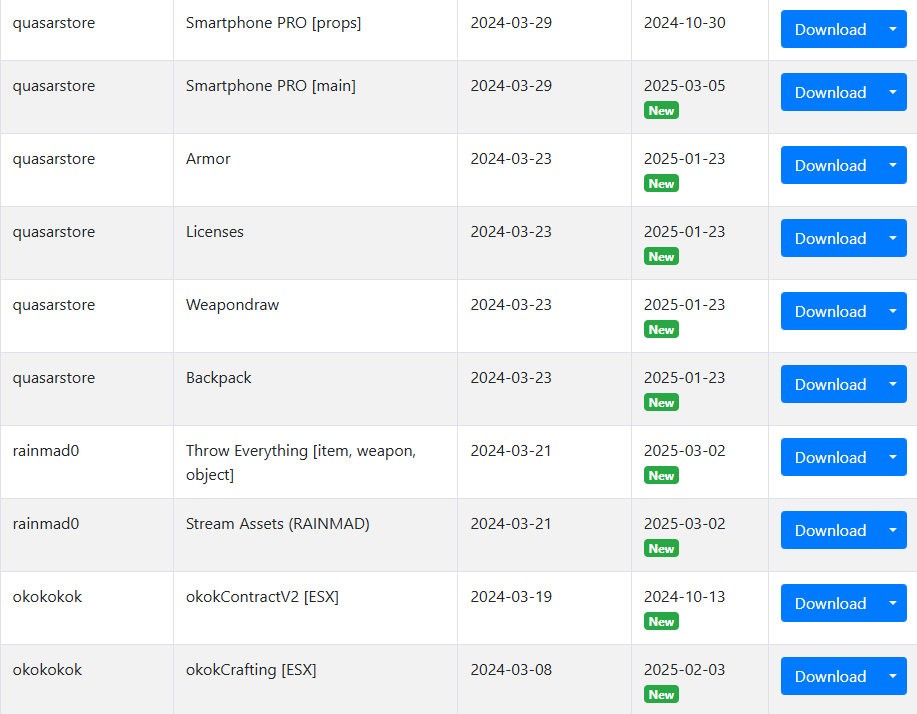Open dropdown arrow for Throw Everything row
Viewport: 917px width, 714px height.
(893, 457)
